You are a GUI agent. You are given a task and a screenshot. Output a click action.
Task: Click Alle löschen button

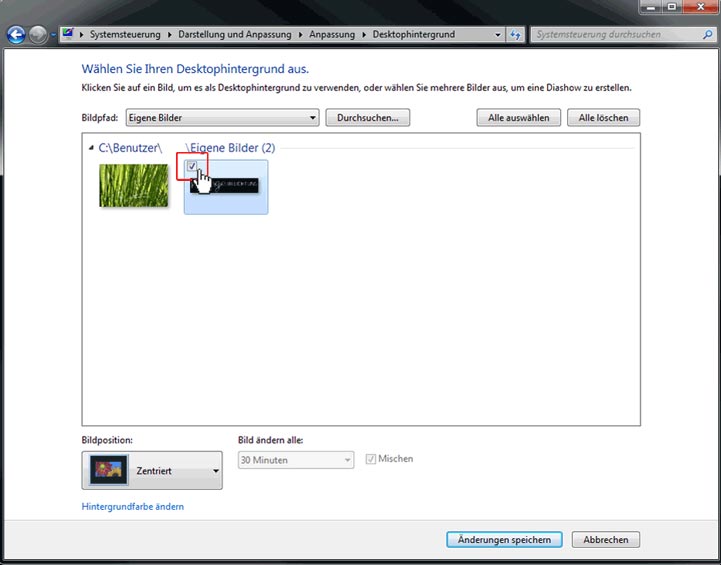pos(603,118)
